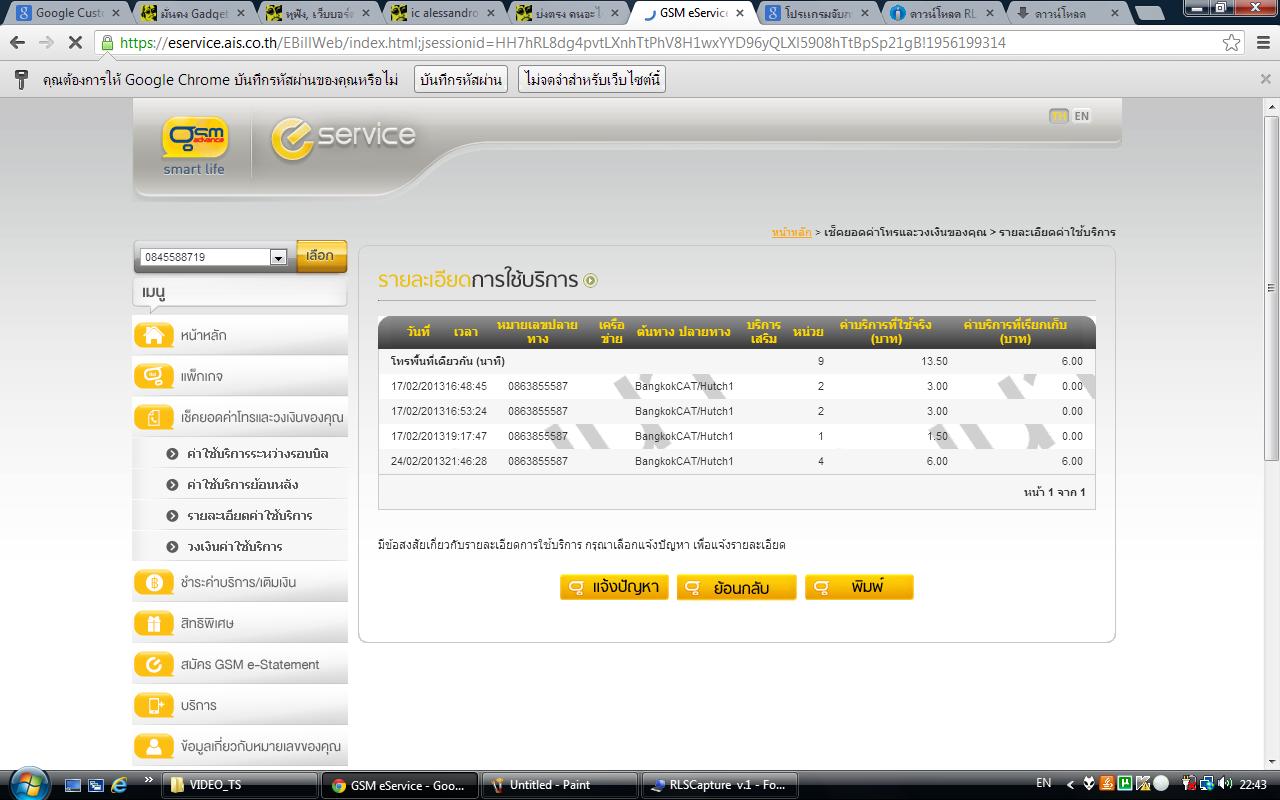This screenshot has width=1280, height=800.
Task: Dismiss the Chrome save password bar
Action: (x=1265, y=79)
